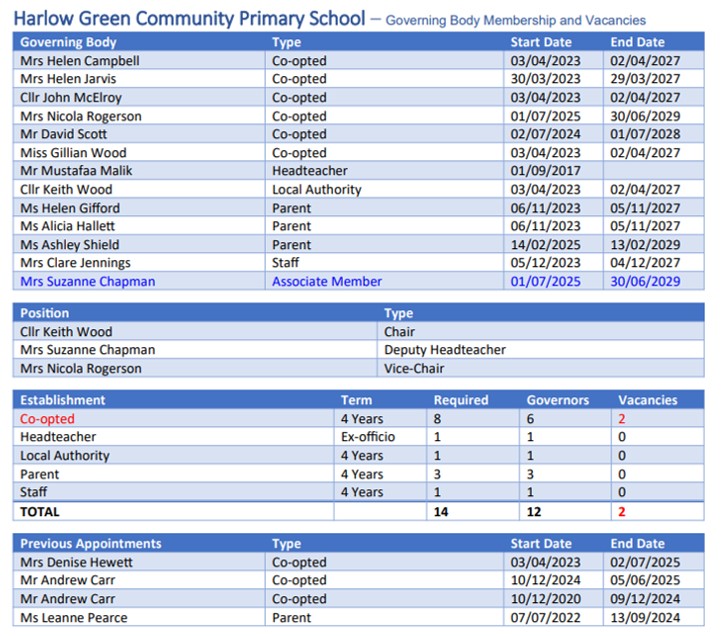The height and width of the screenshot is (636, 722).
Task: Select the Local Authority type in Keith Wood's row
Action: 317,190
